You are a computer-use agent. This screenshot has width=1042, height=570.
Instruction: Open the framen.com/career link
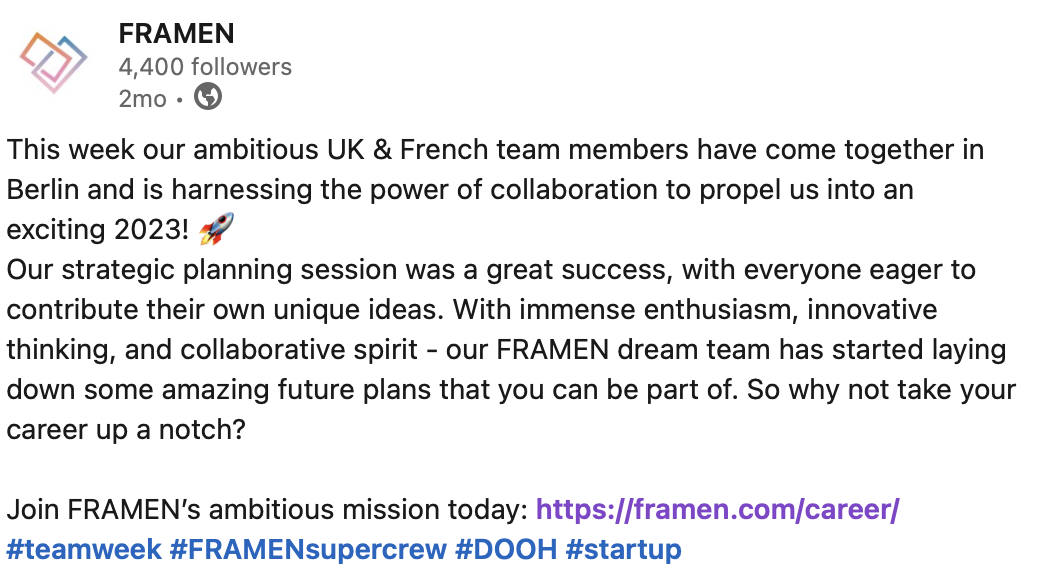tap(718, 510)
